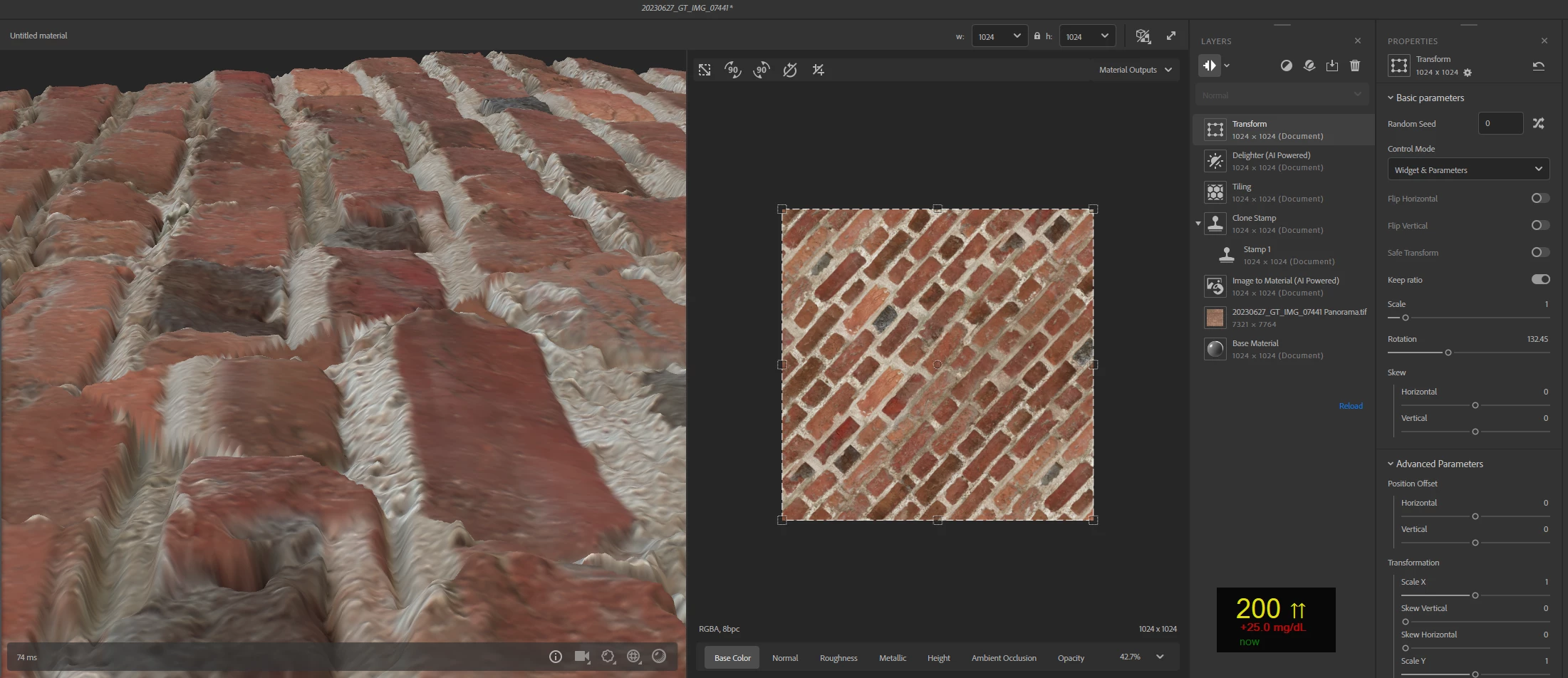Click the fit-to-view icon in the 2D toolbar
Screen dimensions: 1568x678
click(x=705, y=70)
